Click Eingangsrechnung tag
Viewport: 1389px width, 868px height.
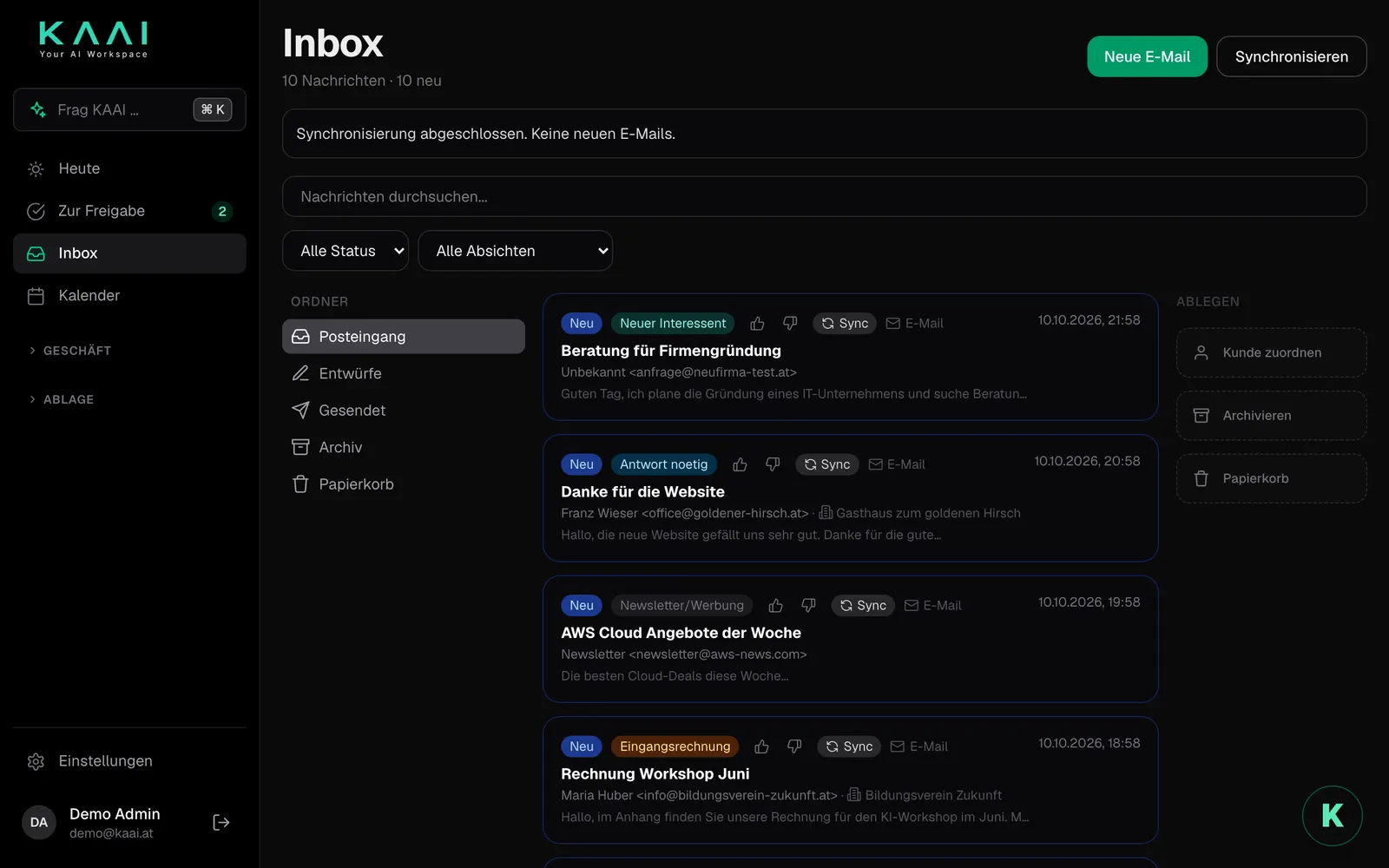click(x=675, y=746)
